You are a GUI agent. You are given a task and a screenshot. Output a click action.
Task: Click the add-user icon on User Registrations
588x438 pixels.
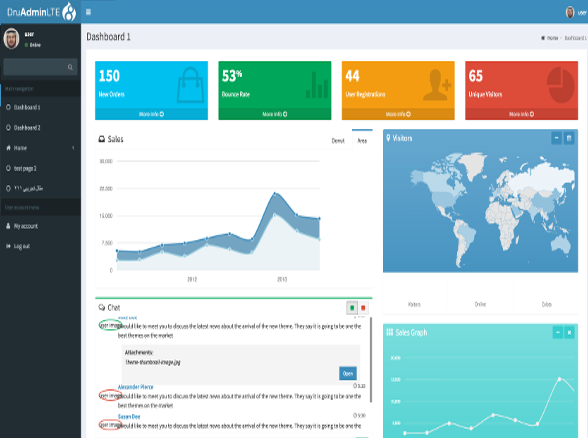point(437,85)
